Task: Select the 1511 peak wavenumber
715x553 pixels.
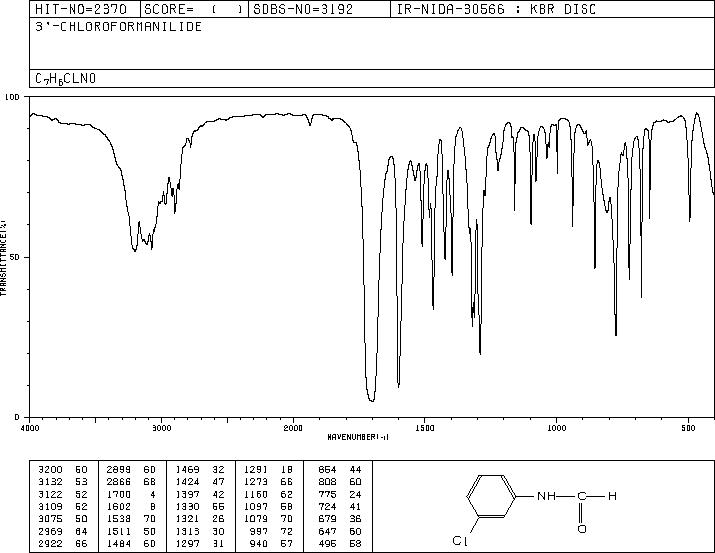Action: click(119, 532)
